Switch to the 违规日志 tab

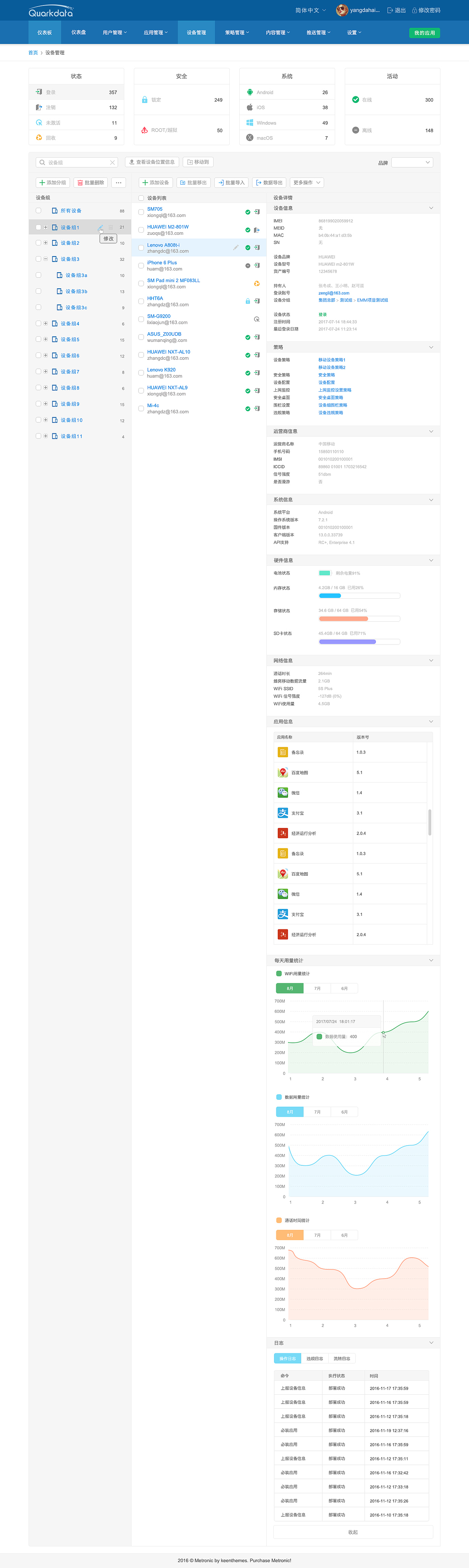pos(314,1358)
